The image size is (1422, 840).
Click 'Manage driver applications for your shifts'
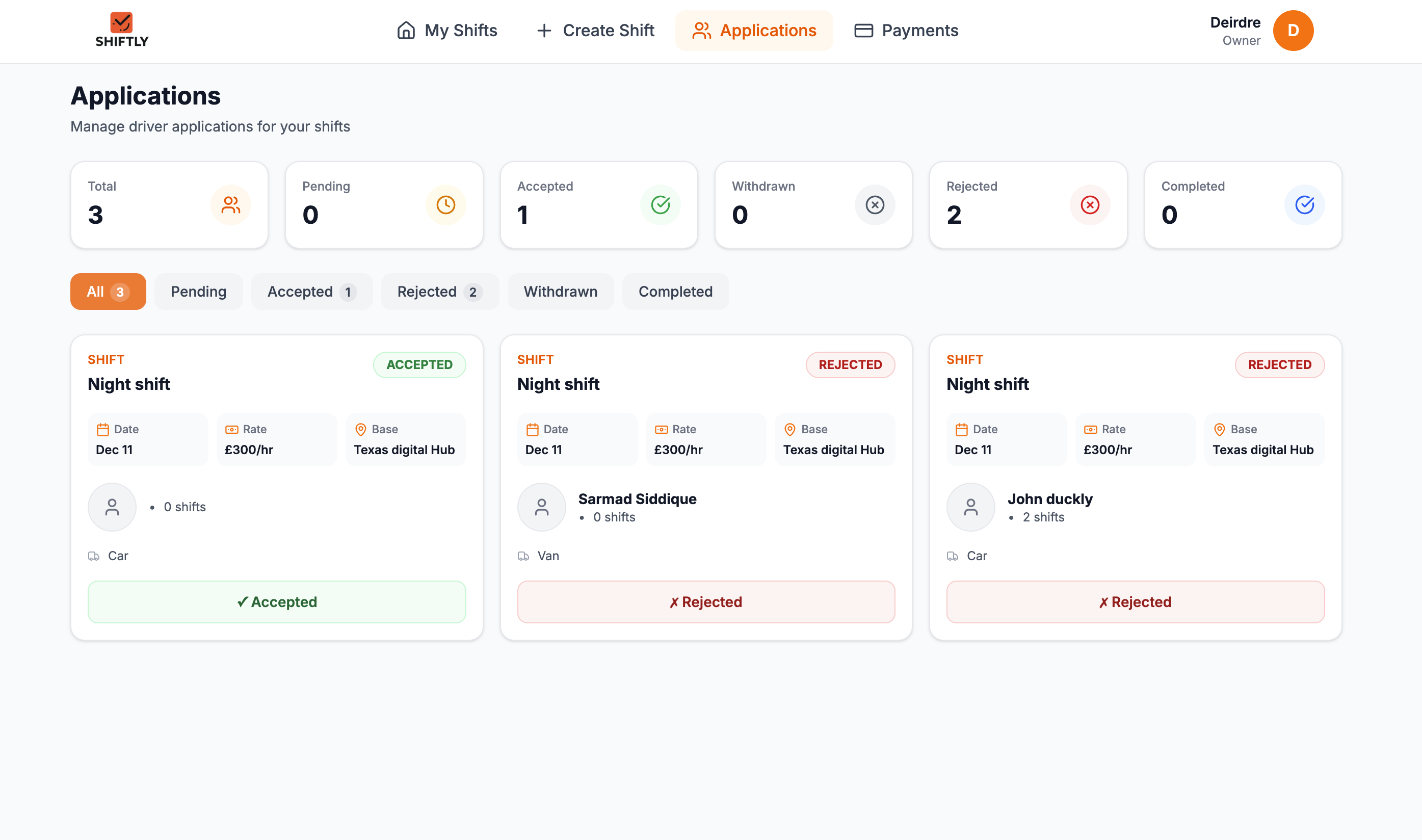210,126
